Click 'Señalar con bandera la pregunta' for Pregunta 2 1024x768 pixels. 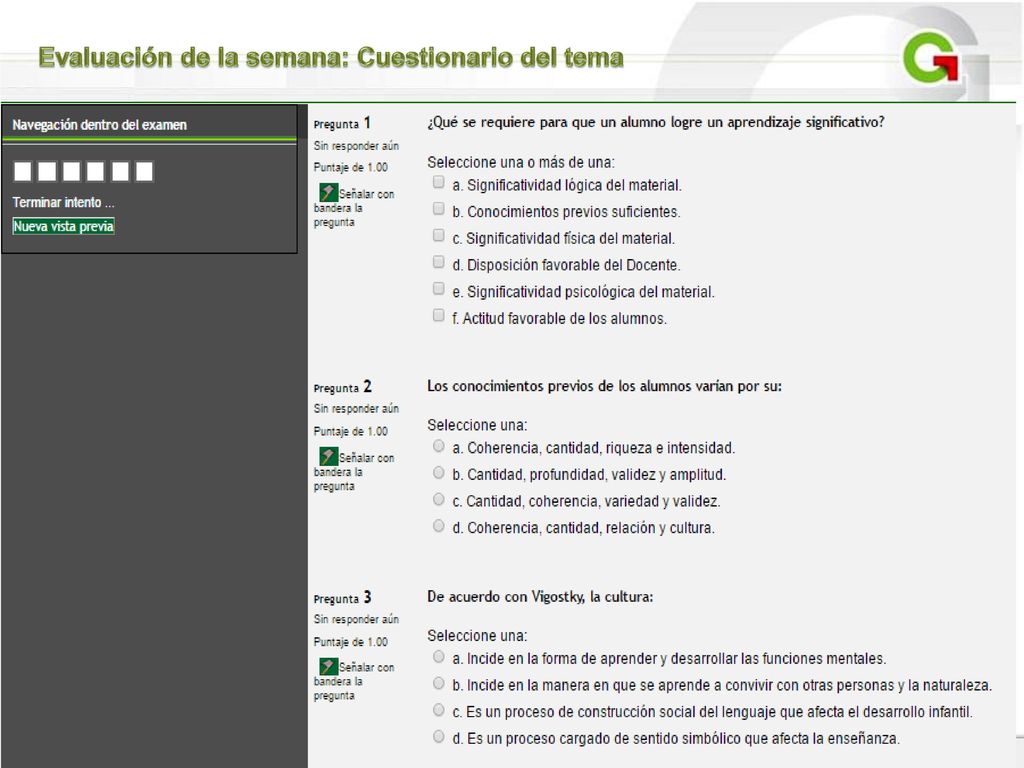point(356,472)
